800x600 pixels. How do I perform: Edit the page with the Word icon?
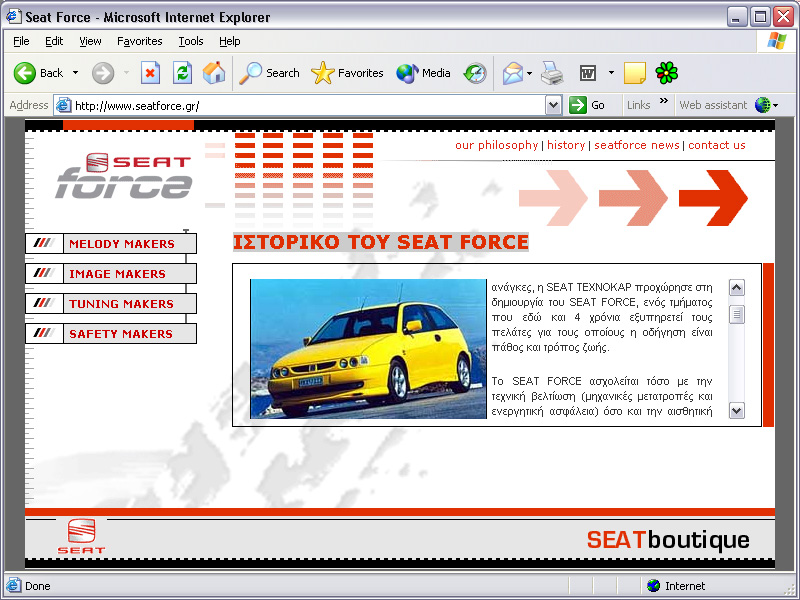[588, 73]
